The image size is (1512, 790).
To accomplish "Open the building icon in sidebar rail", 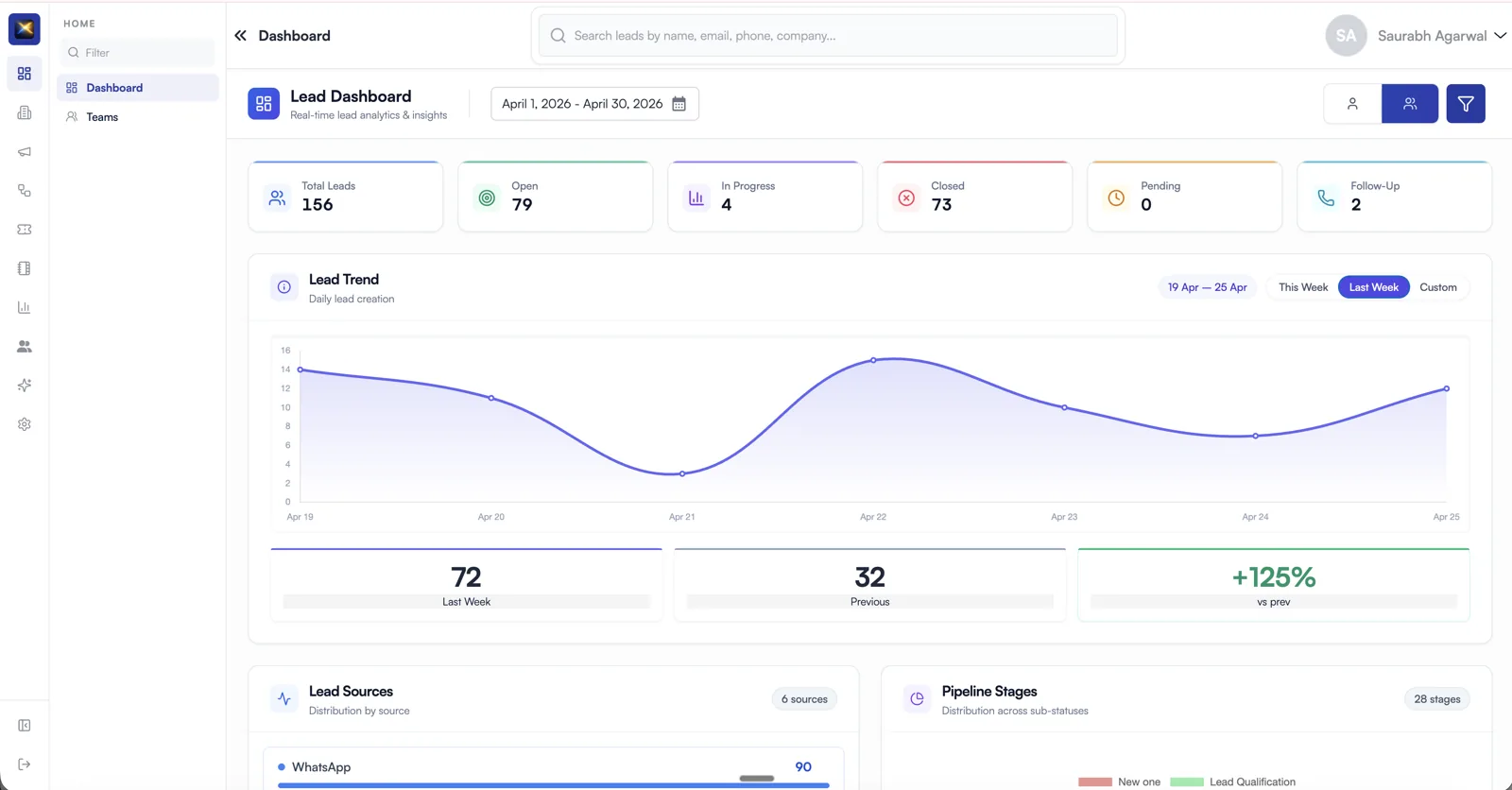I will (x=25, y=112).
